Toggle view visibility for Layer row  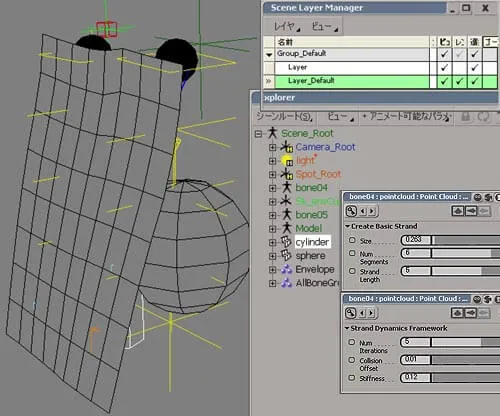pyautogui.click(x=444, y=68)
